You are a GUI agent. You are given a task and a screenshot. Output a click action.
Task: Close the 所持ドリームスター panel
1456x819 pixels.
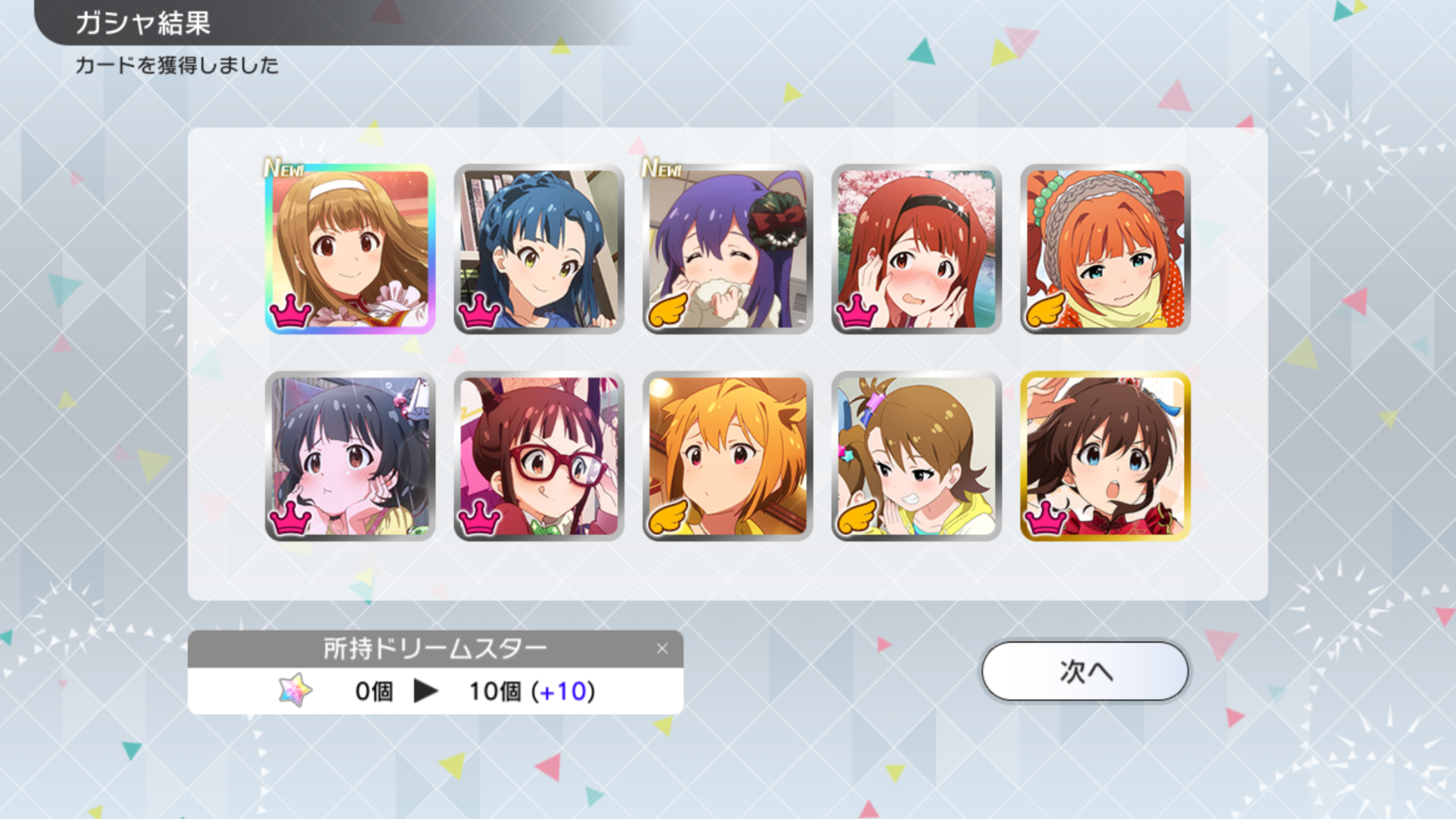(662, 649)
